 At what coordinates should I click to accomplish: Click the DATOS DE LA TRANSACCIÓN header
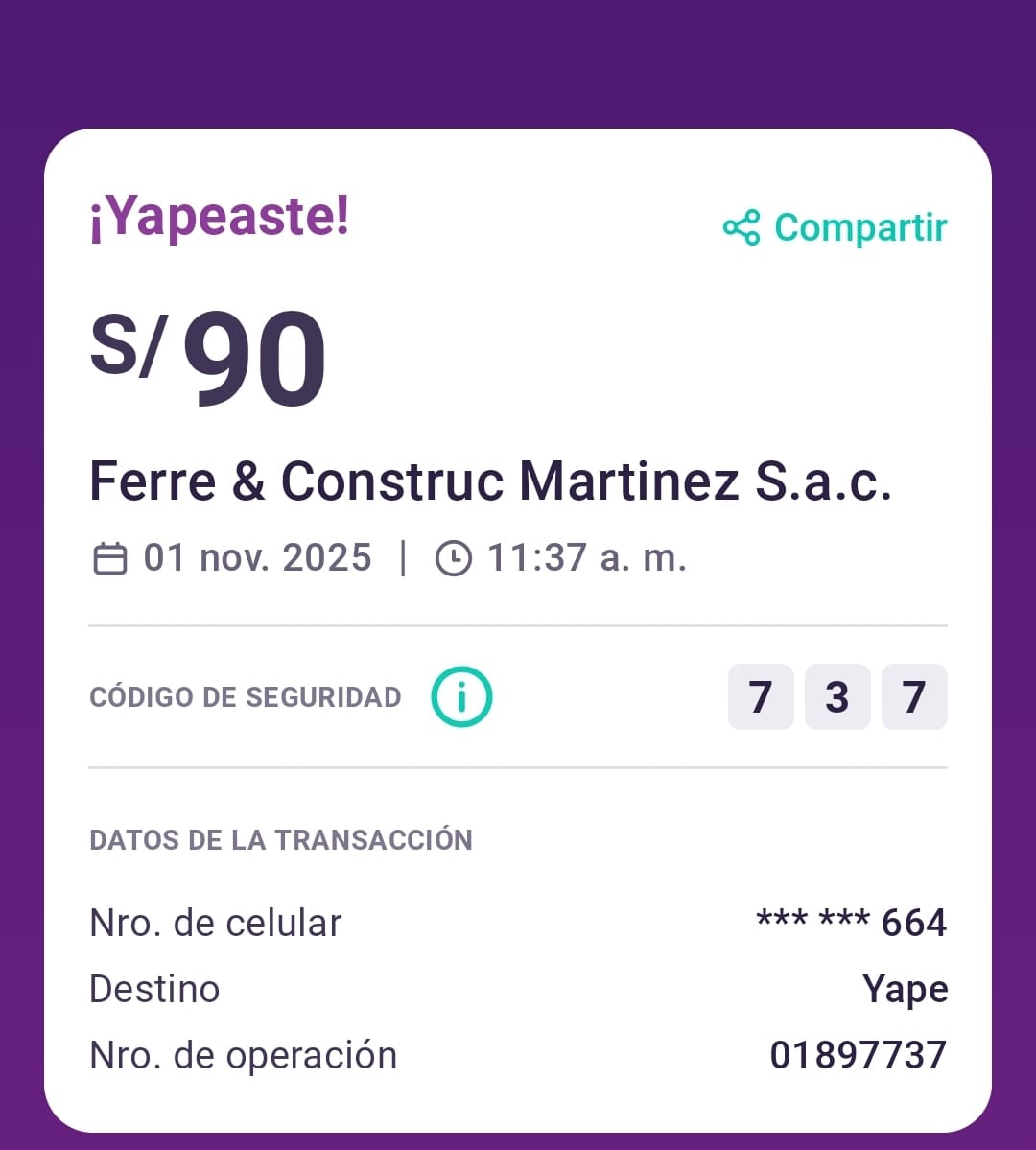click(281, 840)
